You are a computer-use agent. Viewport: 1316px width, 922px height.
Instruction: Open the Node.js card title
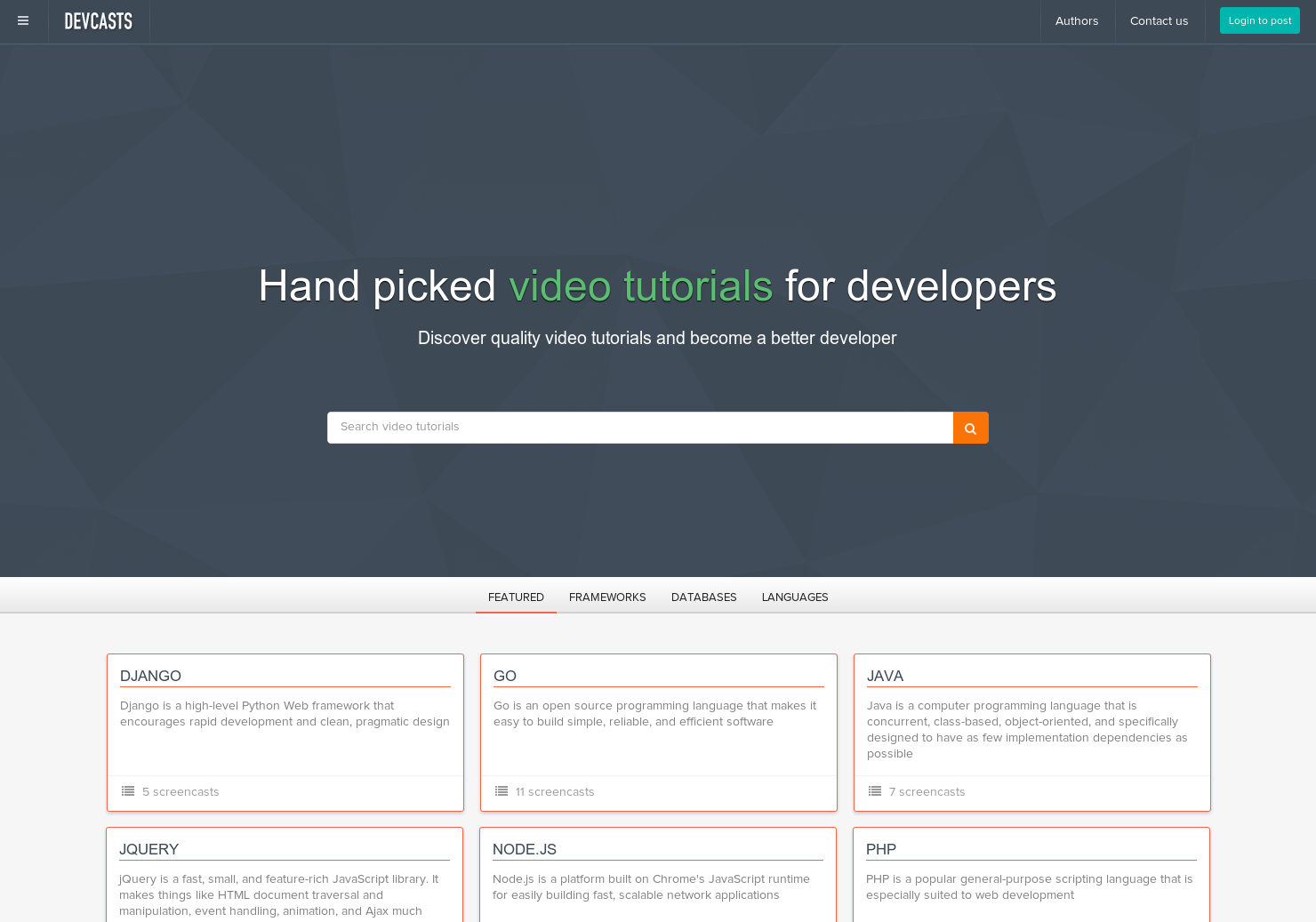click(525, 849)
